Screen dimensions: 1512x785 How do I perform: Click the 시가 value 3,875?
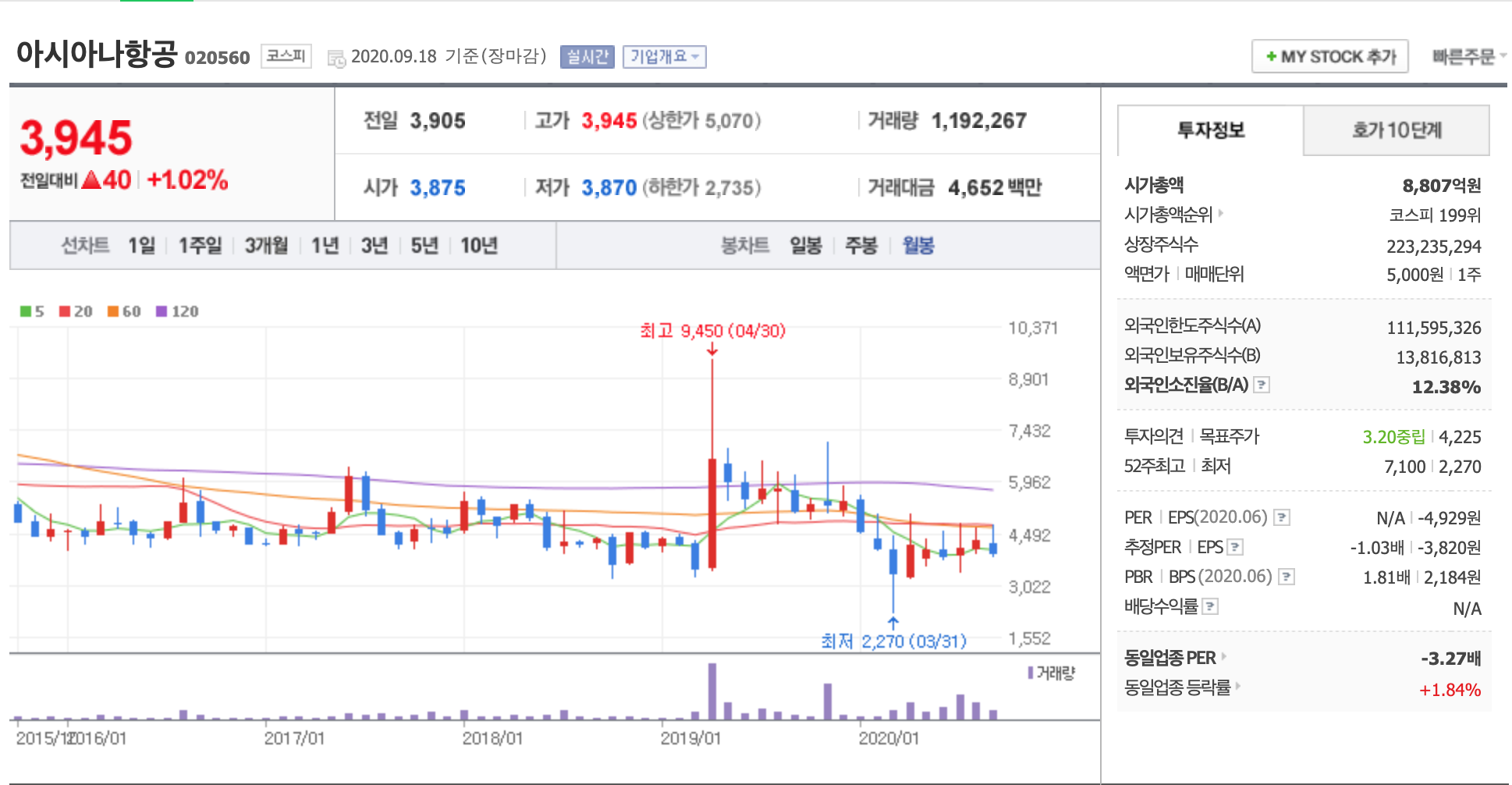pos(438,187)
